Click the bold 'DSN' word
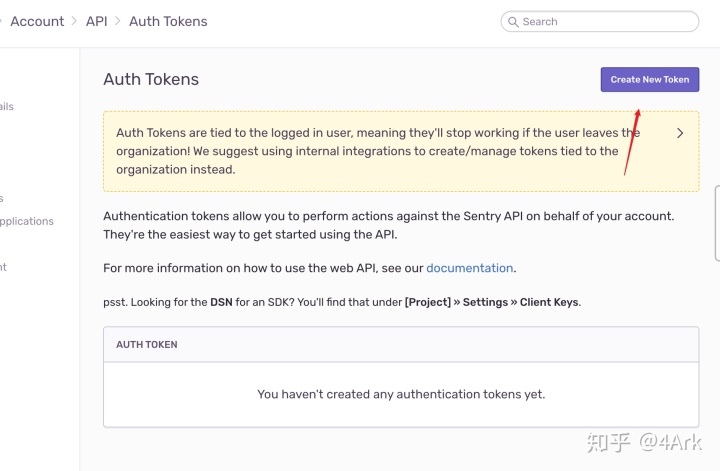Viewport: 720px width, 471px height. pyautogui.click(x=221, y=302)
